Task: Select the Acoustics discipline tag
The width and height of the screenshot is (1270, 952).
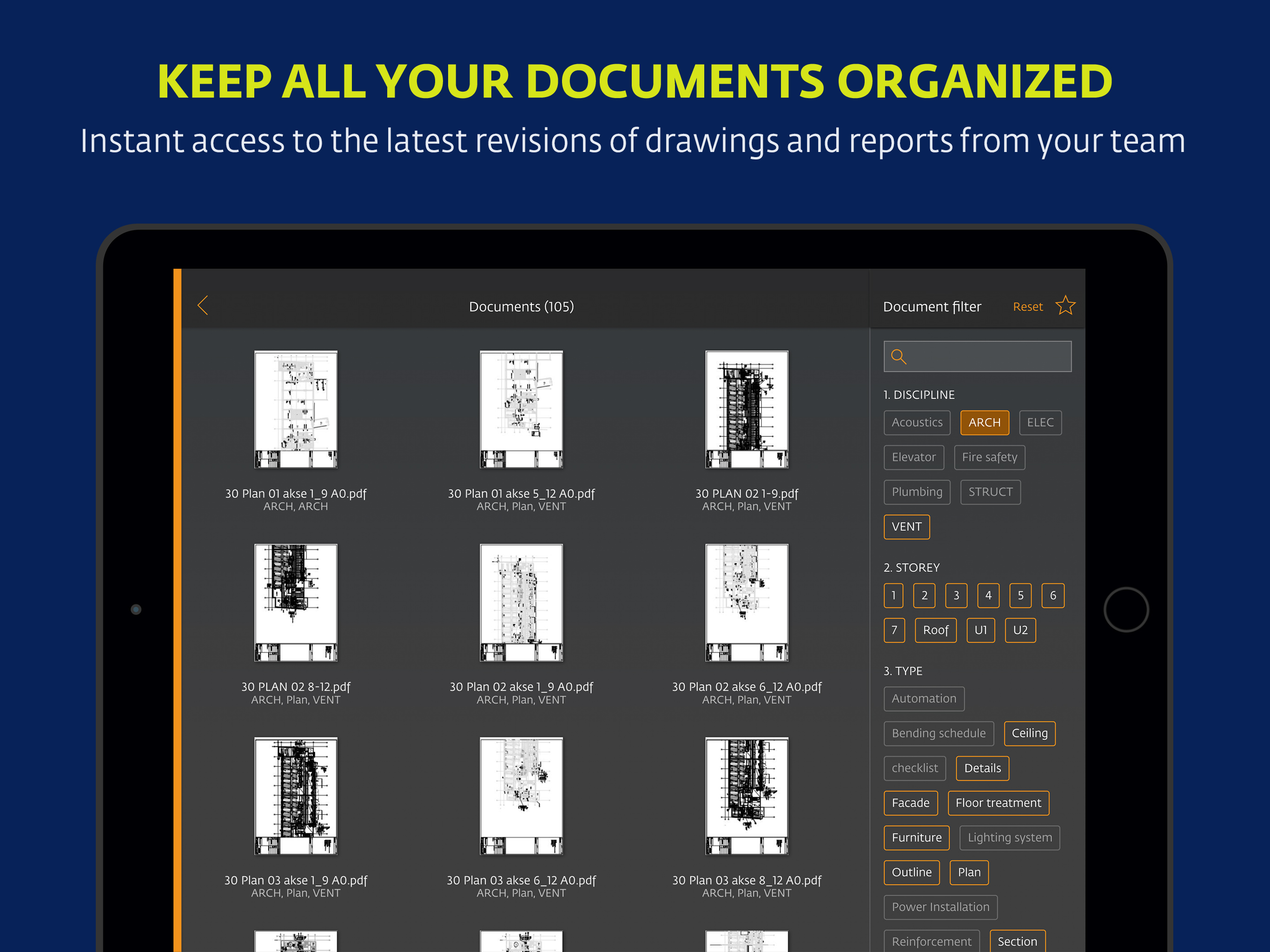Action: tap(916, 423)
